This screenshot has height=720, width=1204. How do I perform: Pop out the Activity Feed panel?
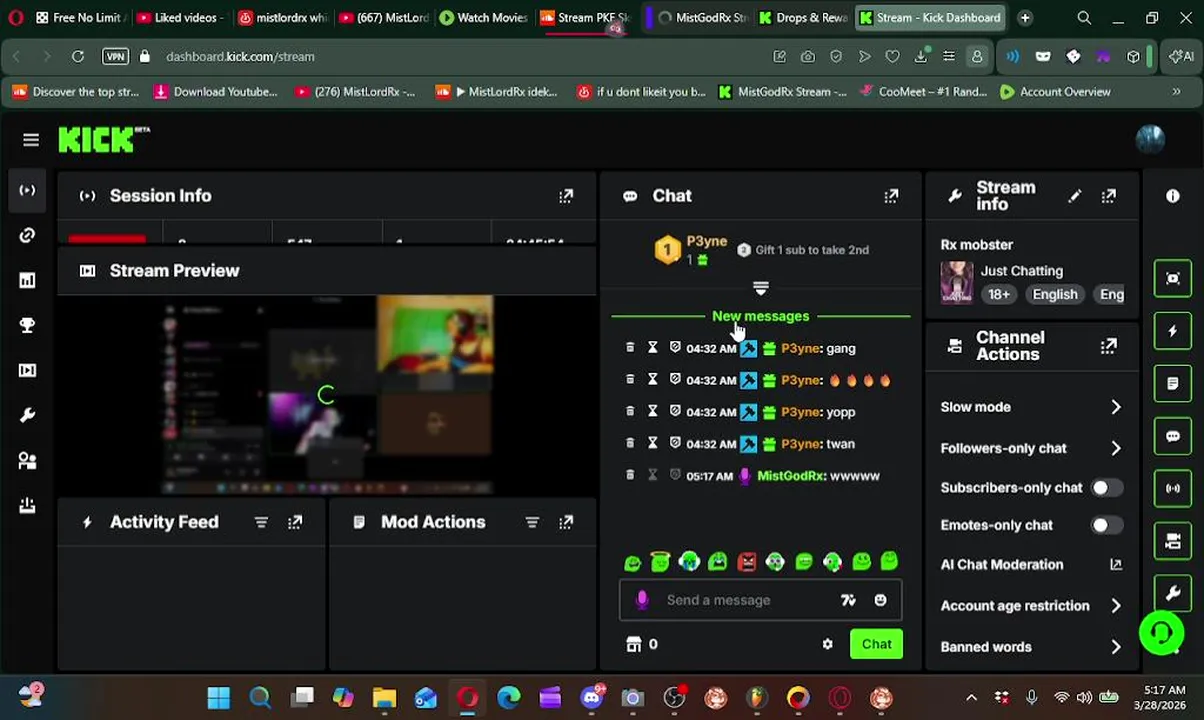coord(295,522)
